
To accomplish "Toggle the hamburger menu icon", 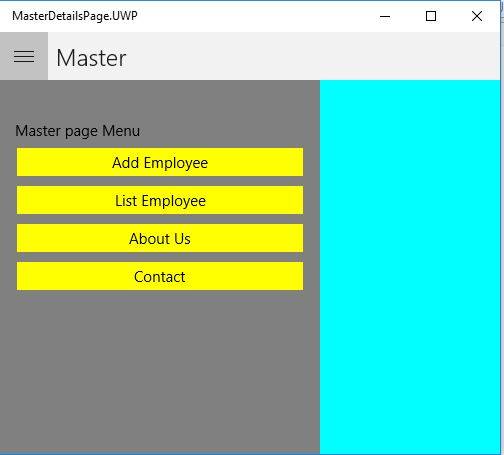I will tap(24, 56).
